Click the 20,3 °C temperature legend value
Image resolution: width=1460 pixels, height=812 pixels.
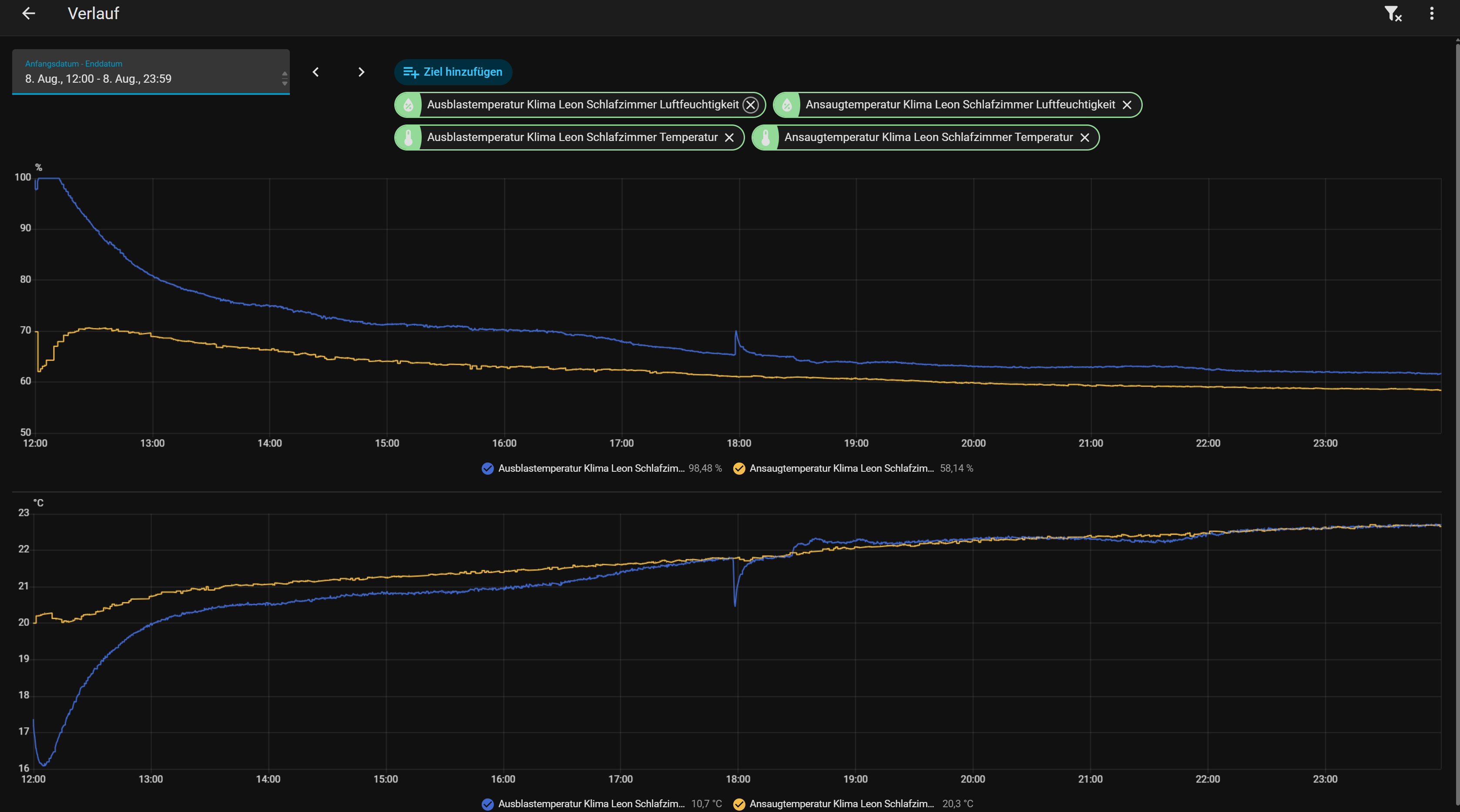[958, 804]
